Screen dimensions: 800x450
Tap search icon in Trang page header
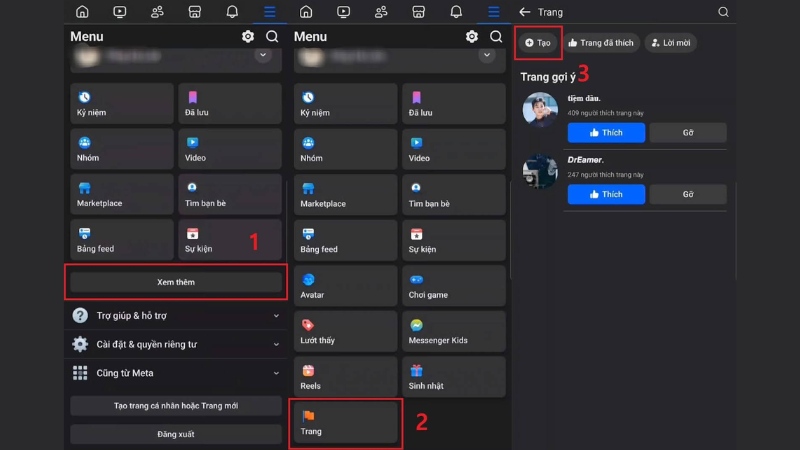(x=723, y=12)
